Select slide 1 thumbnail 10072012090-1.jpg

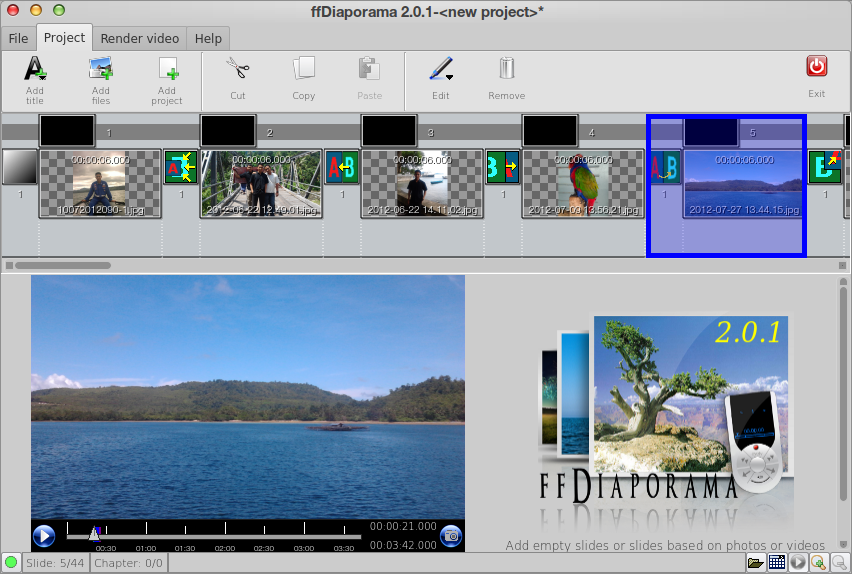[x=100, y=184]
